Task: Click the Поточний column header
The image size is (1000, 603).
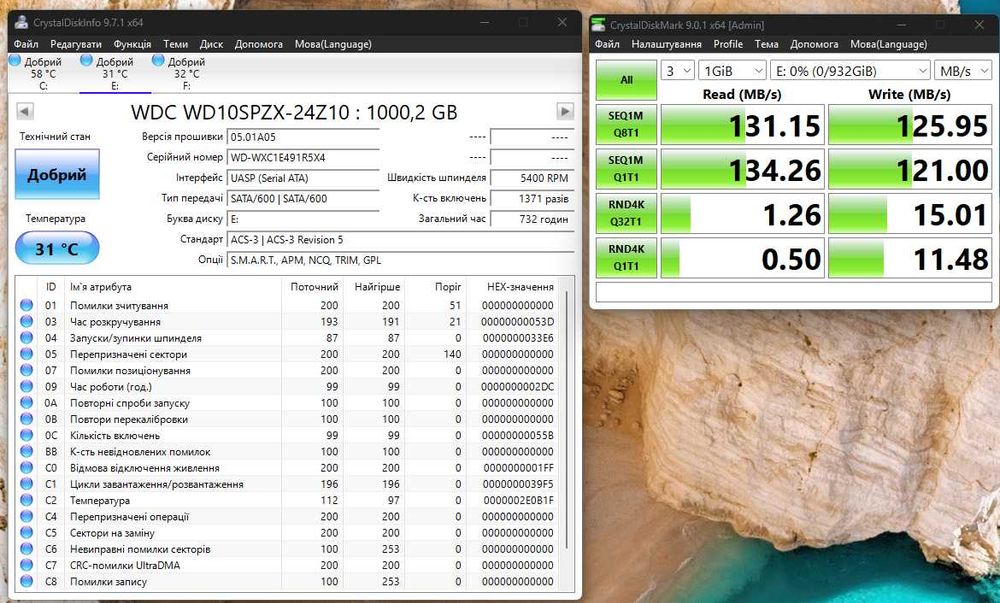Action: [x=312, y=287]
